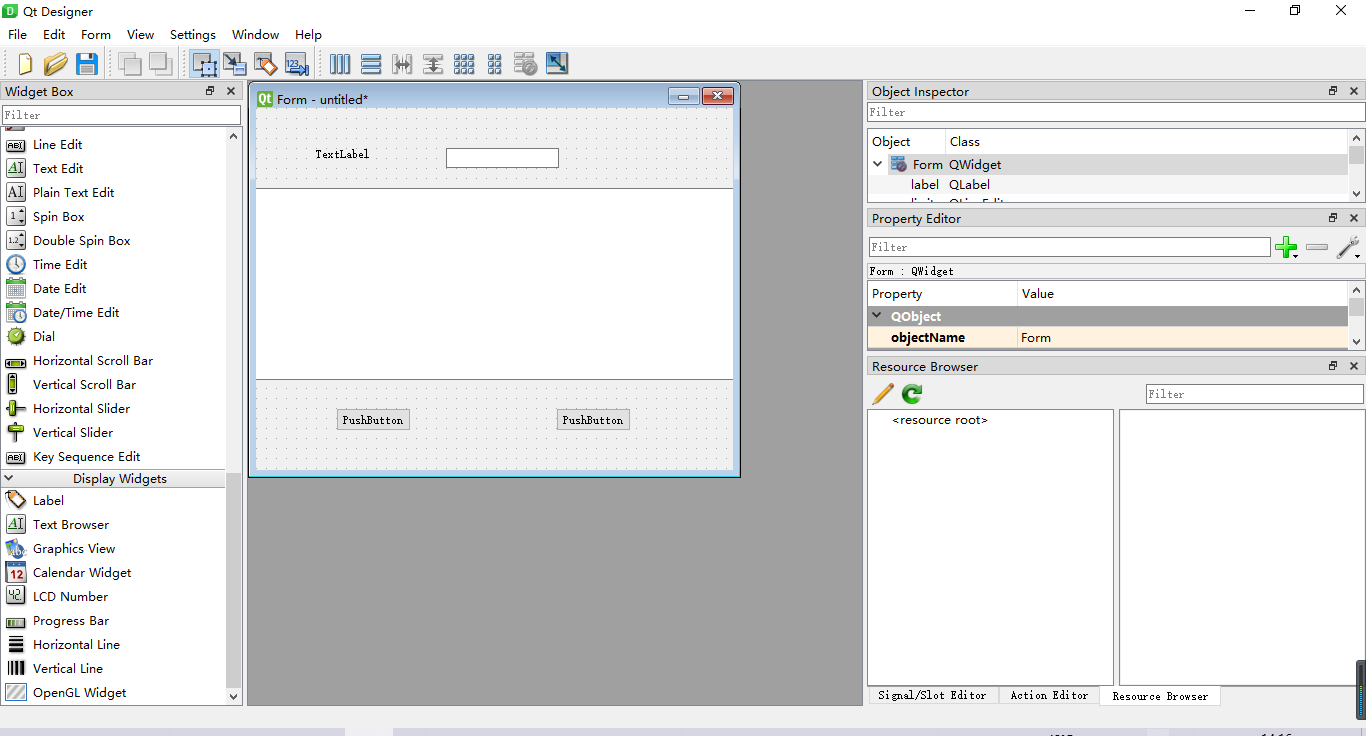The width and height of the screenshot is (1366, 736).
Task: Click the Adjust Size toolbar icon
Action: 557,64
